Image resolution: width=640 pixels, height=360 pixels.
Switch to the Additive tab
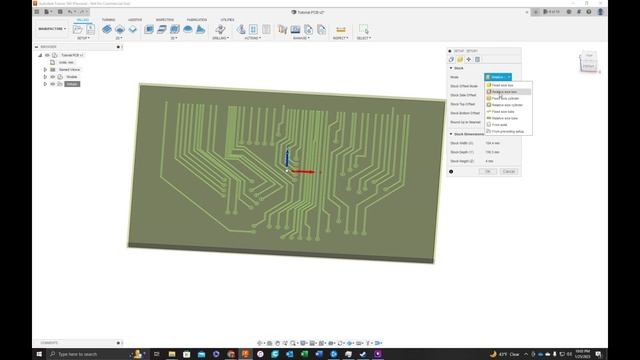click(x=135, y=20)
